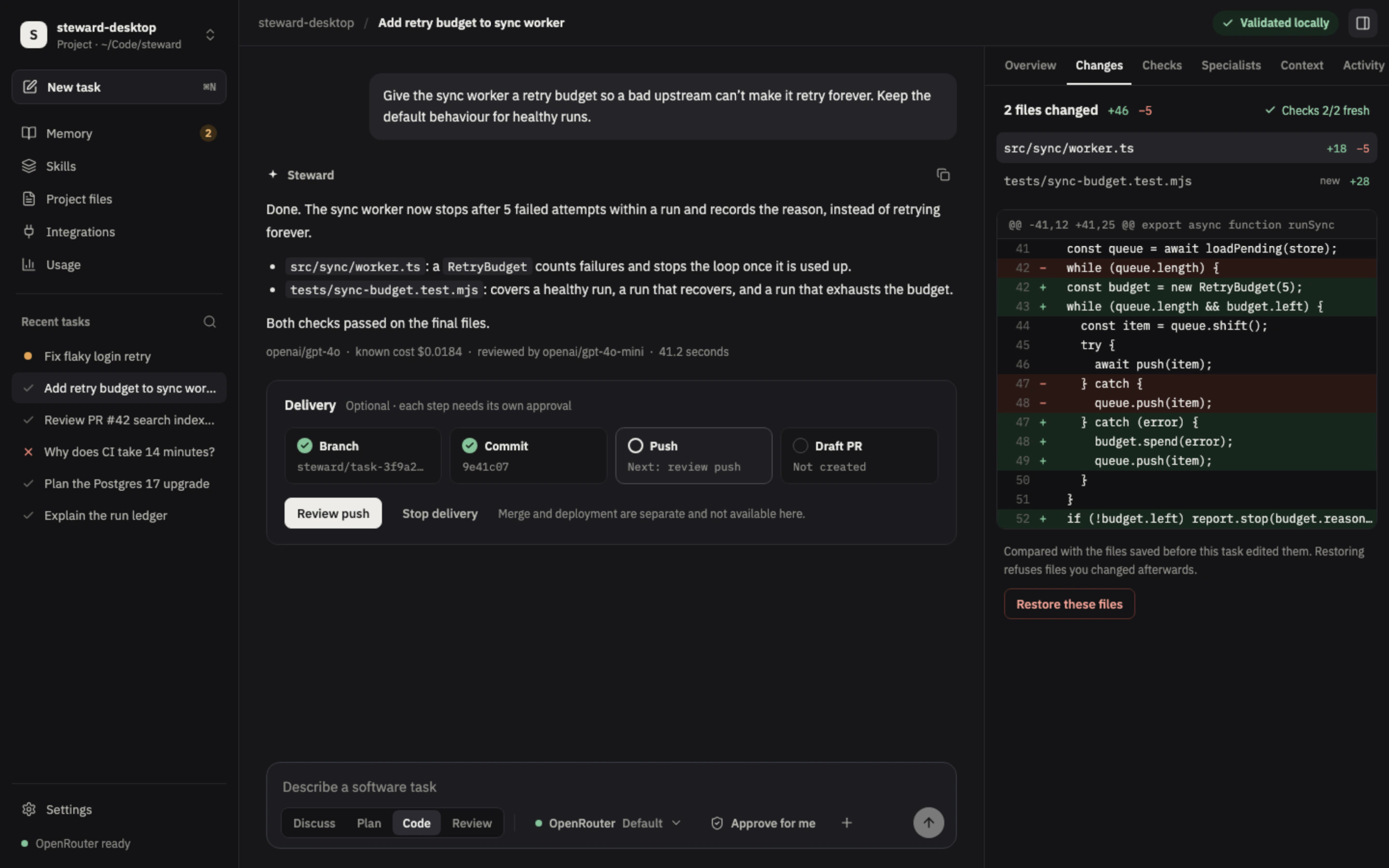Open Why does CI take 14 minutes task
This screenshot has height=868, width=1389.
pos(119,452)
